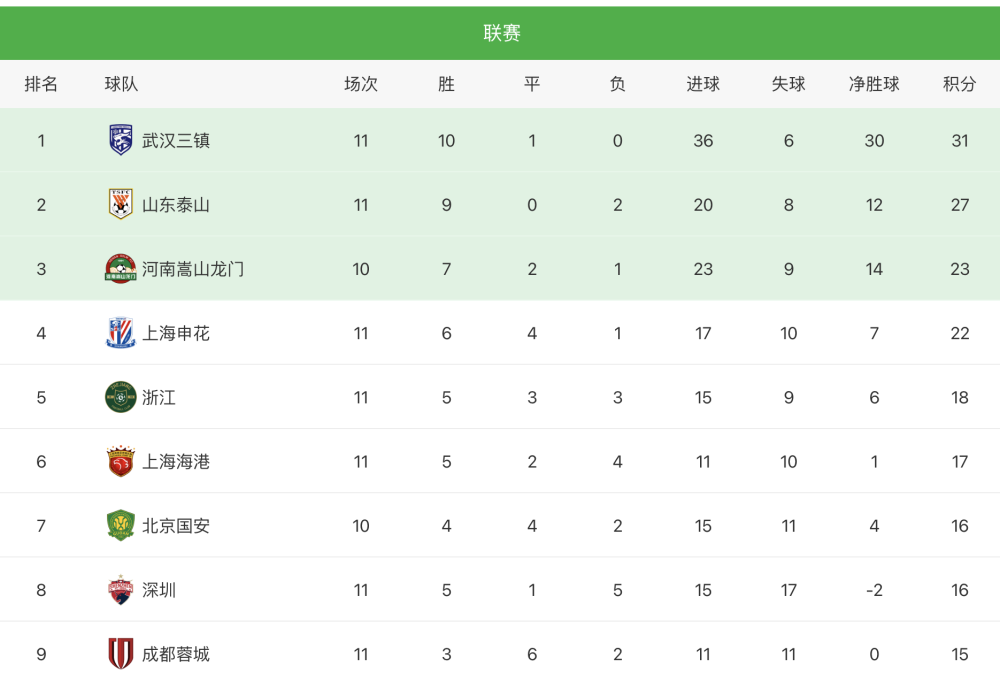
Task: Click the 北京国安 team name
Action: click(x=175, y=526)
